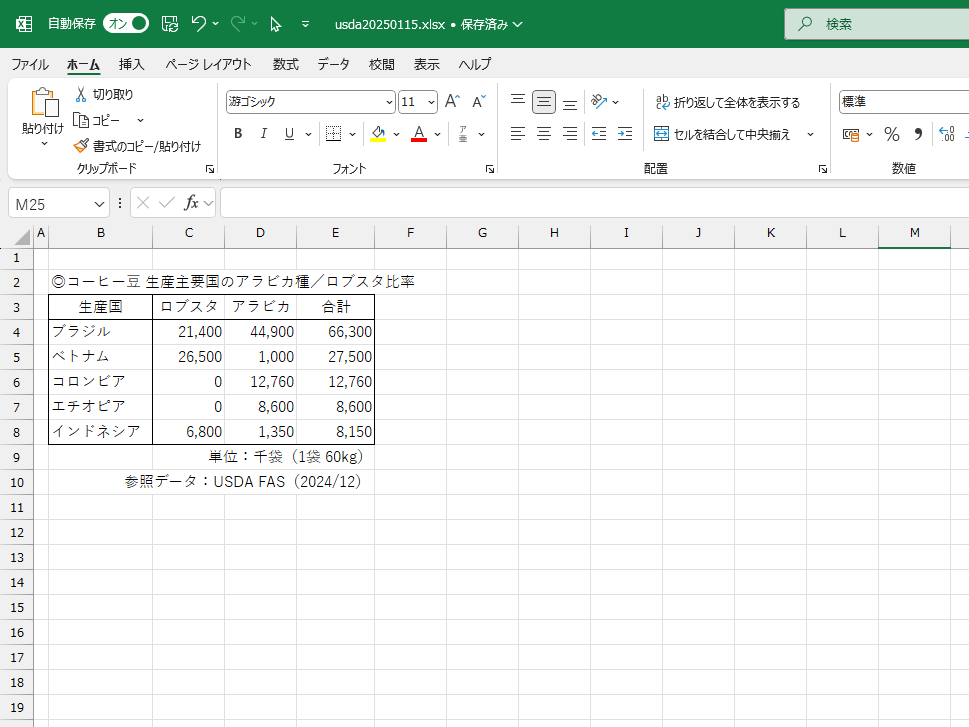This screenshot has height=727, width=969.
Task: Toggle Italic formatting
Action: pyautogui.click(x=264, y=134)
